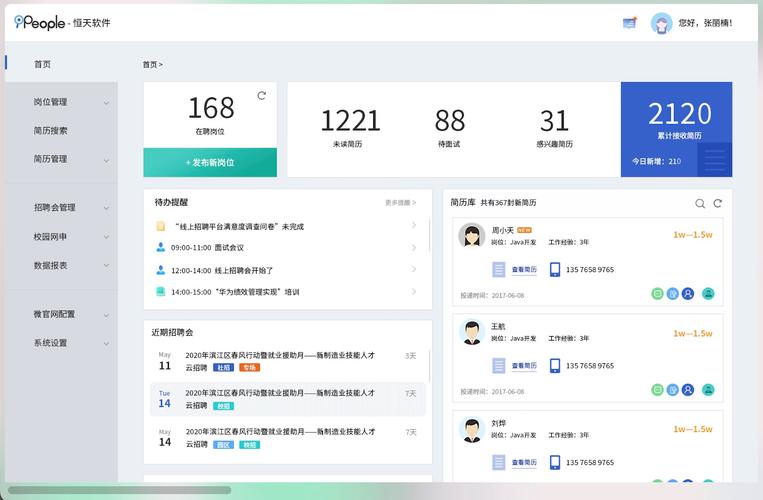The height and width of the screenshot is (500, 763).
Task: Click the list icon on 累计接收简历 card
Action: click(713, 160)
